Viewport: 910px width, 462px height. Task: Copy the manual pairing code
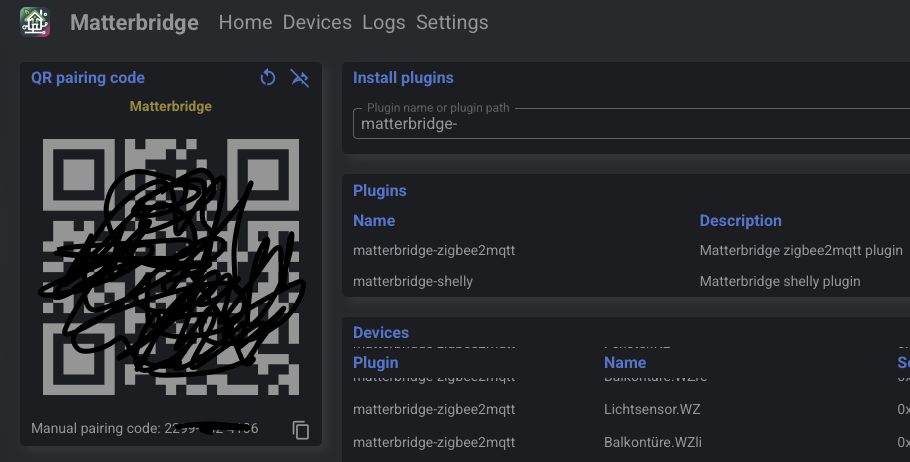pos(301,429)
